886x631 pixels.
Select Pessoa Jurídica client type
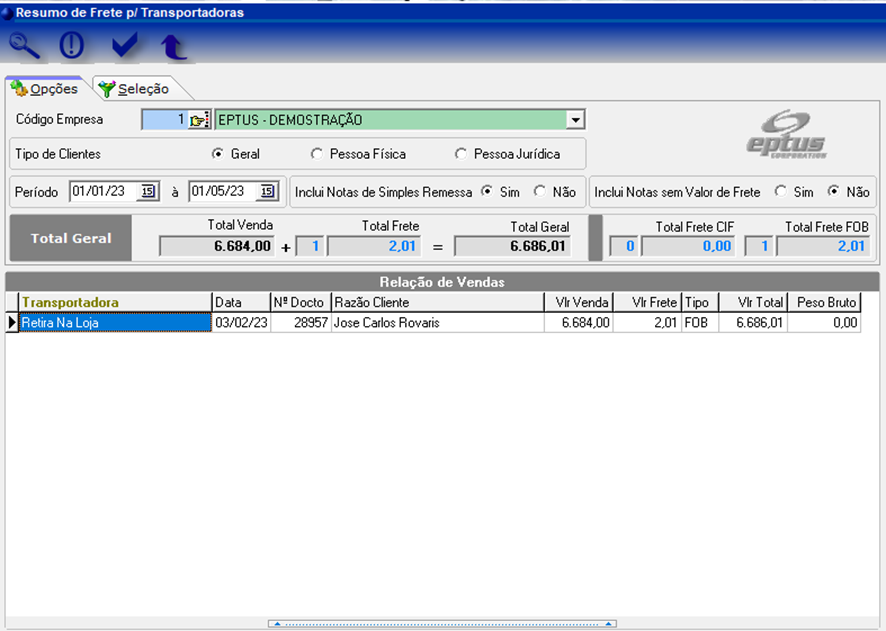pos(461,154)
